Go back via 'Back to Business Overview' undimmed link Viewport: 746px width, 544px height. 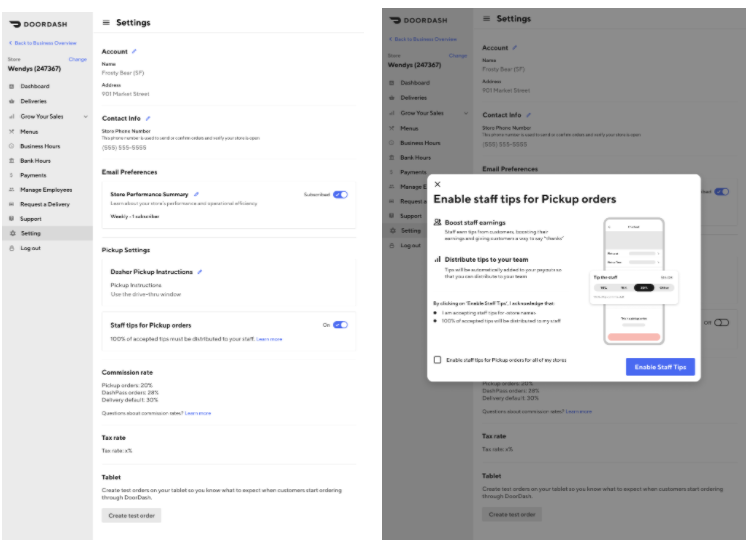click(42, 43)
